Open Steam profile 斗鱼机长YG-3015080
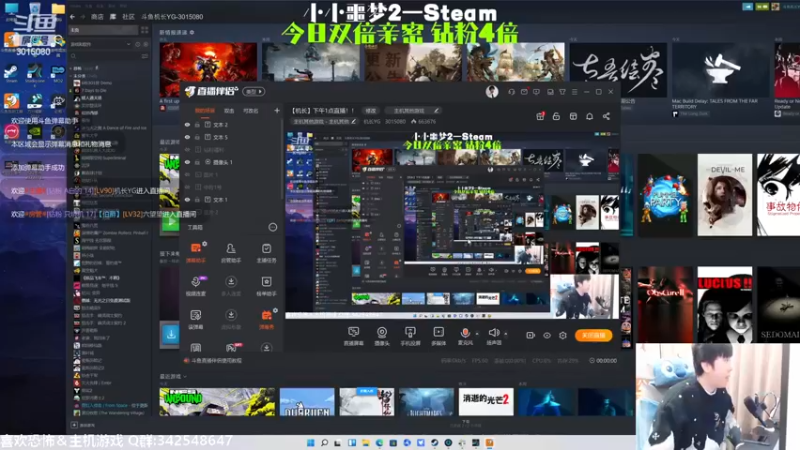800x450 pixels. pyautogui.click(x=172, y=17)
